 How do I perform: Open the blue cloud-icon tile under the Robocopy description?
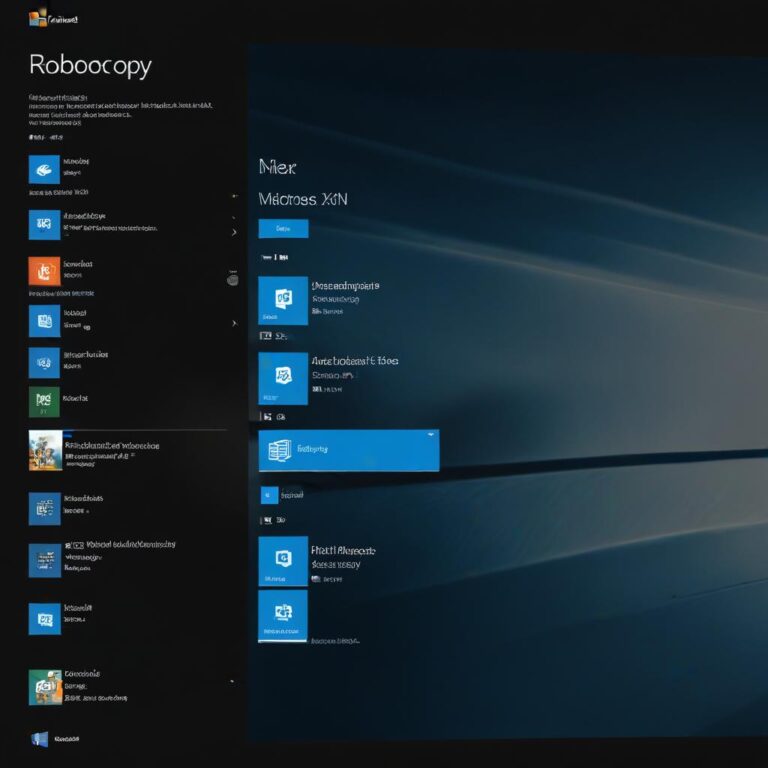pyautogui.click(x=45, y=170)
